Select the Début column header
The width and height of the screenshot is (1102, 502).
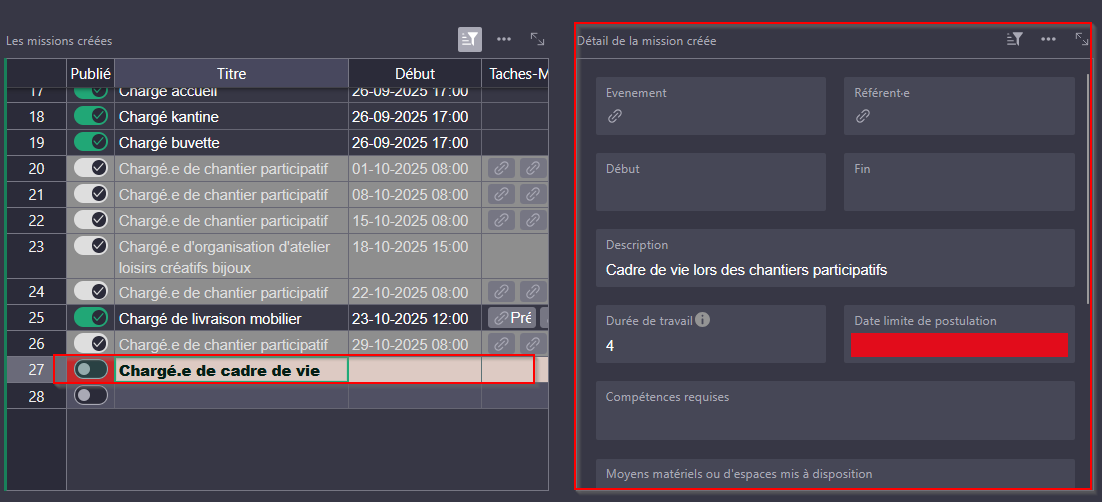click(414, 73)
